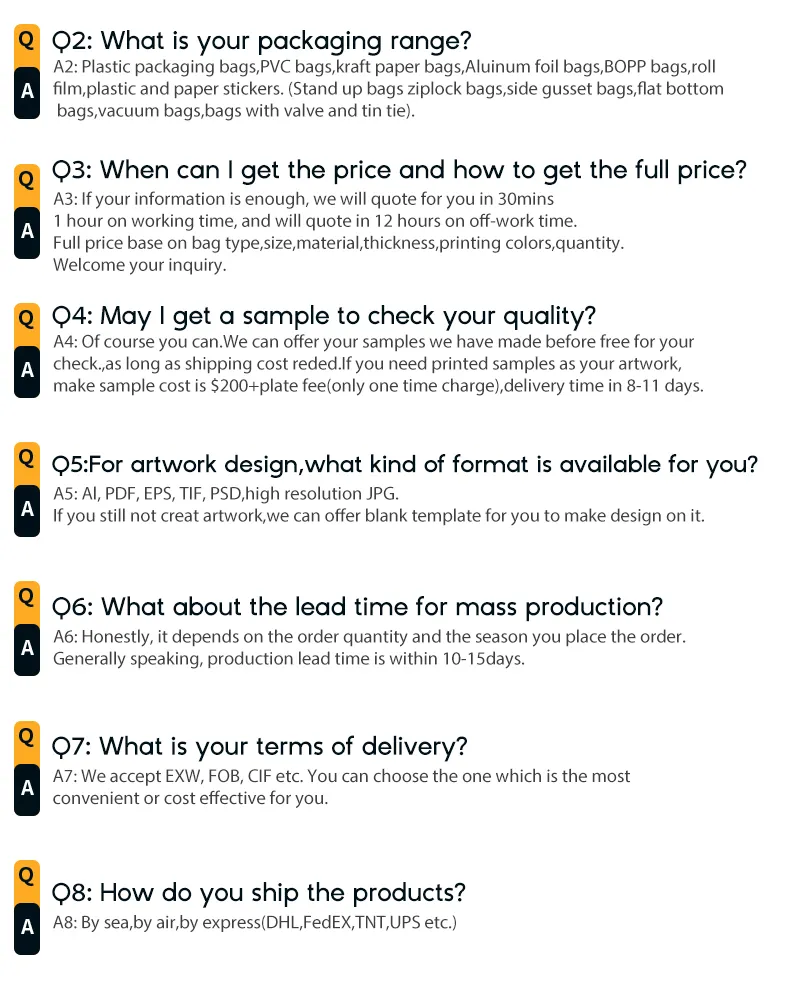
Task: Select the Q7 terms of delivery heading
Action: click(x=260, y=747)
